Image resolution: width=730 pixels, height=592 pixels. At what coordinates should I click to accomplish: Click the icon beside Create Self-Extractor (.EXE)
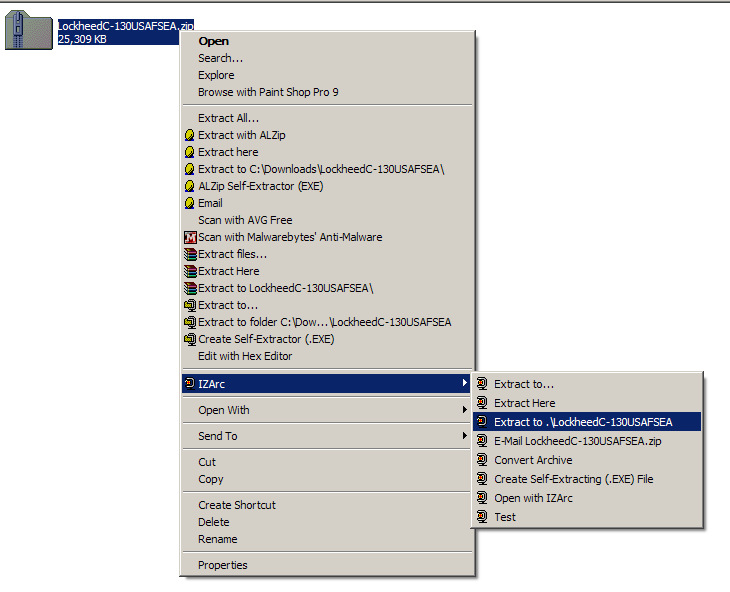tap(189, 339)
